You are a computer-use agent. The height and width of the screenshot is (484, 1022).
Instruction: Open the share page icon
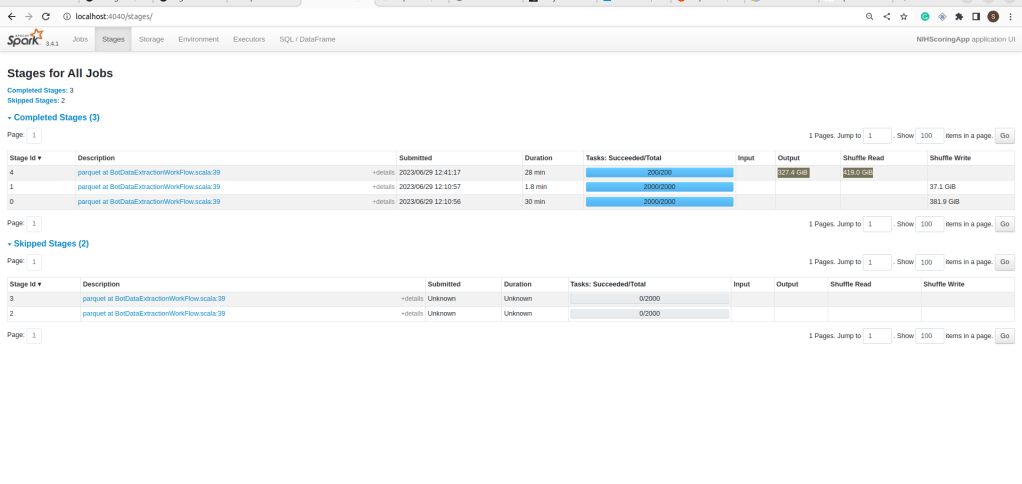[887, 17]
